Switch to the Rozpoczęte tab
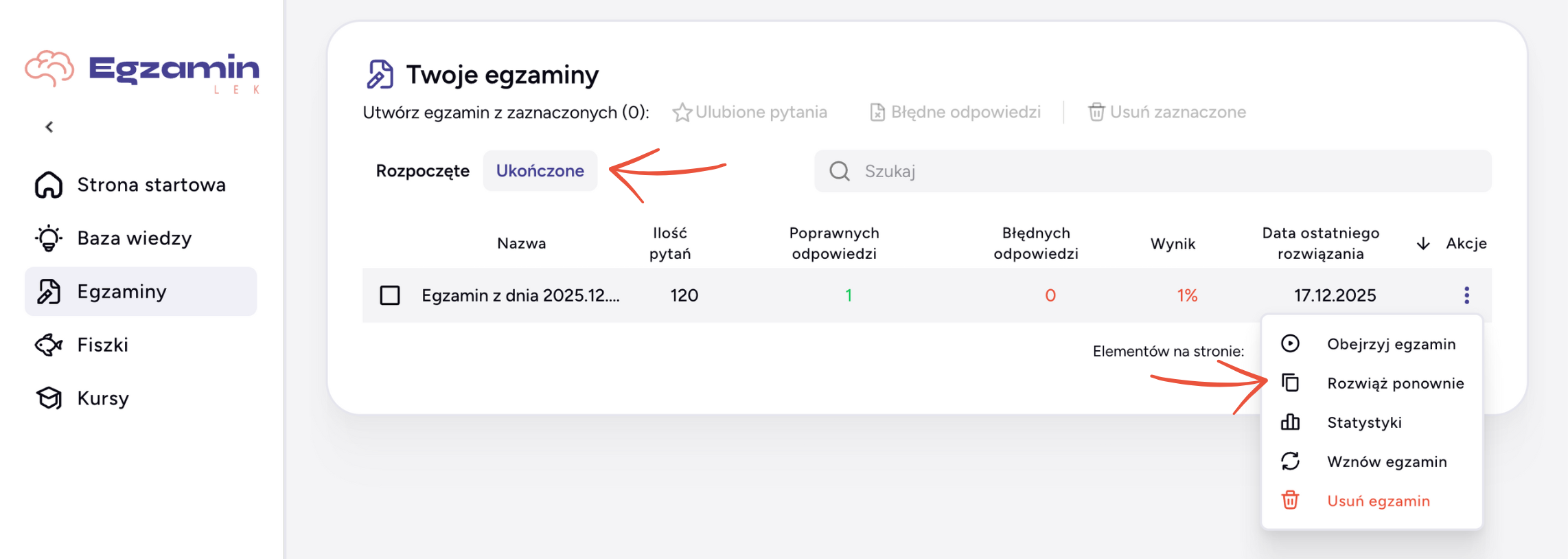This screenshot has width=1568, height=559. 422,171
